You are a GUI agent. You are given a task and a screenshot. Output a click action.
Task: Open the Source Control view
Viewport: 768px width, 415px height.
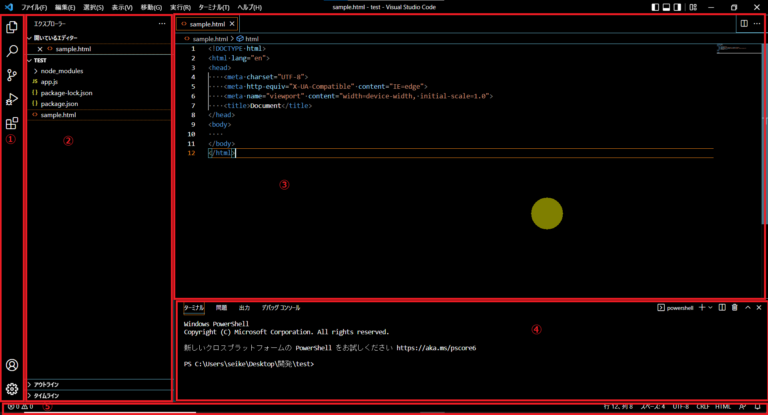click(x=12, y=75)
